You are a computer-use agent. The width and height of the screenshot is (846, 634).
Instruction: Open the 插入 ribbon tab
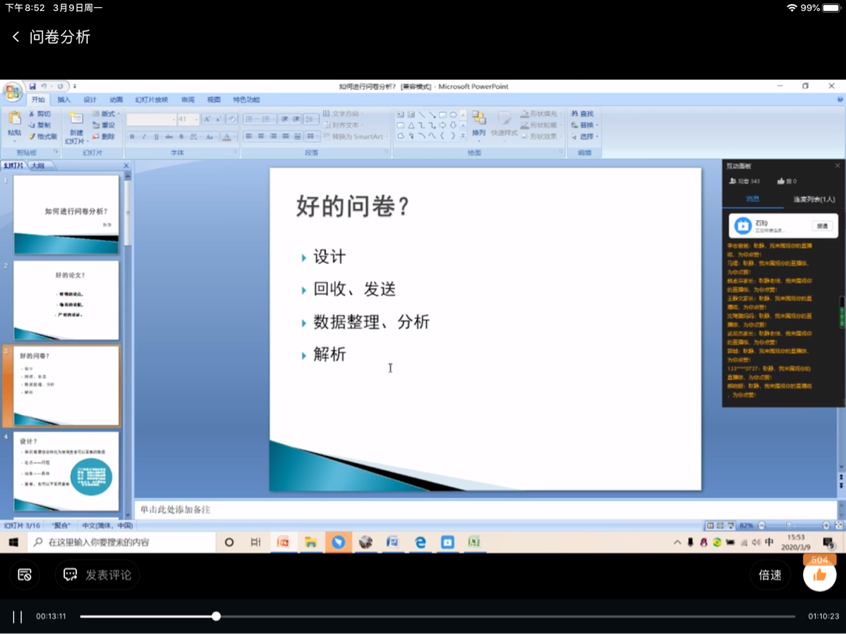click(64, 100)
